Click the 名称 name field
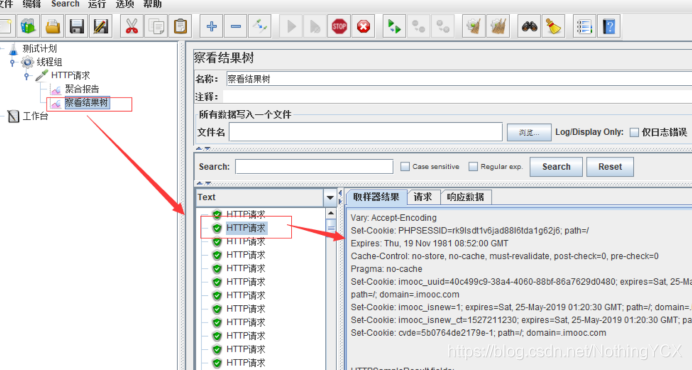 (x=458, y=79)
